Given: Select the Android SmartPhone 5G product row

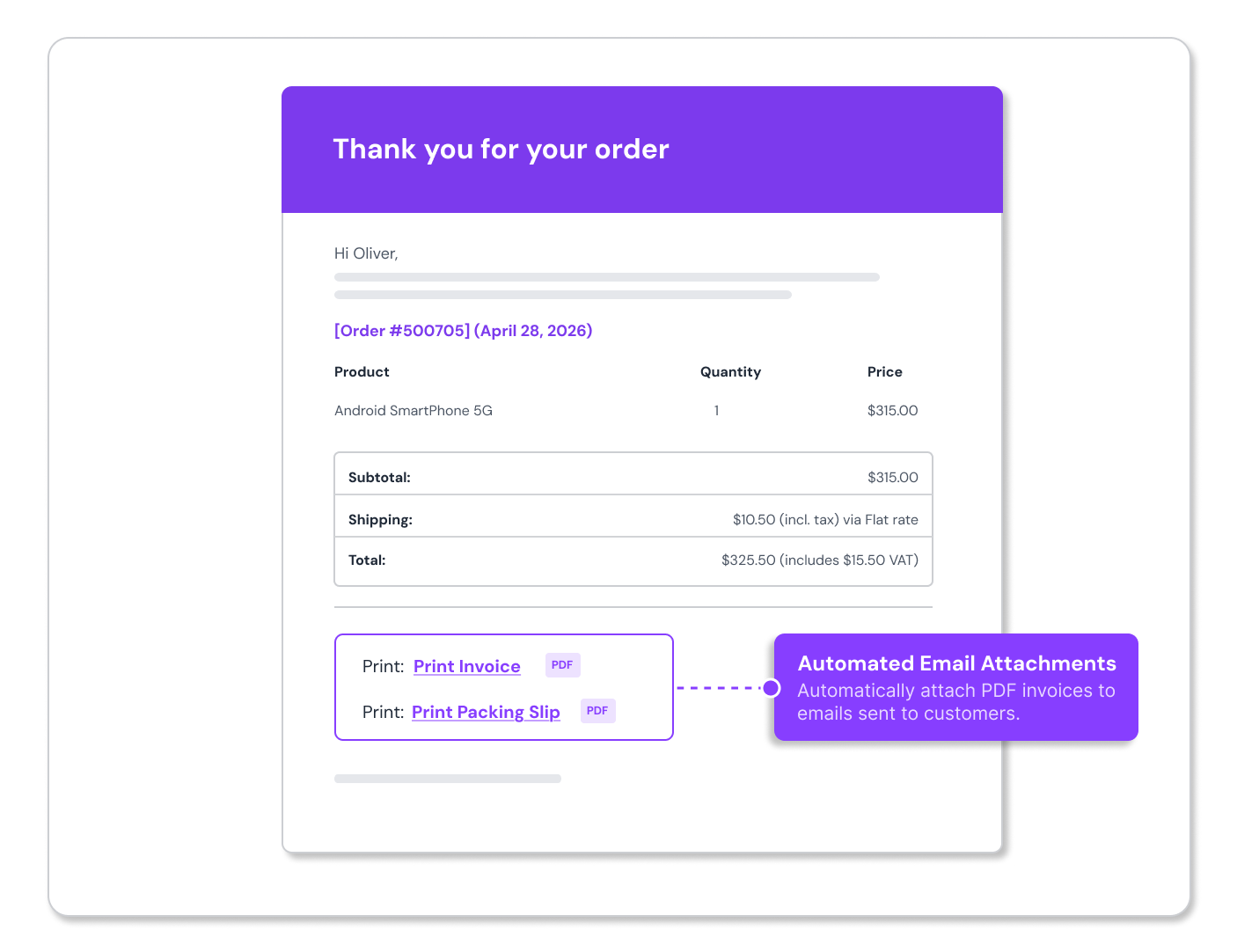Looking at the screenshot, I should [626, 411].
